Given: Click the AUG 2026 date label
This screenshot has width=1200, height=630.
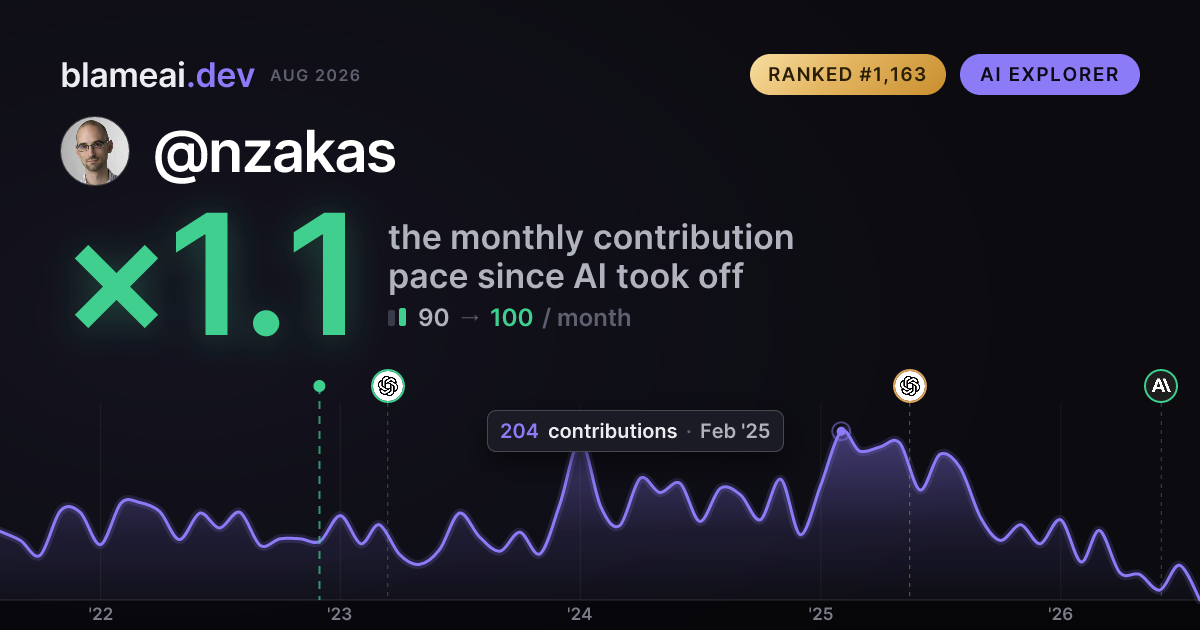Looking at the screenshot, I should [x=315, y=76].
